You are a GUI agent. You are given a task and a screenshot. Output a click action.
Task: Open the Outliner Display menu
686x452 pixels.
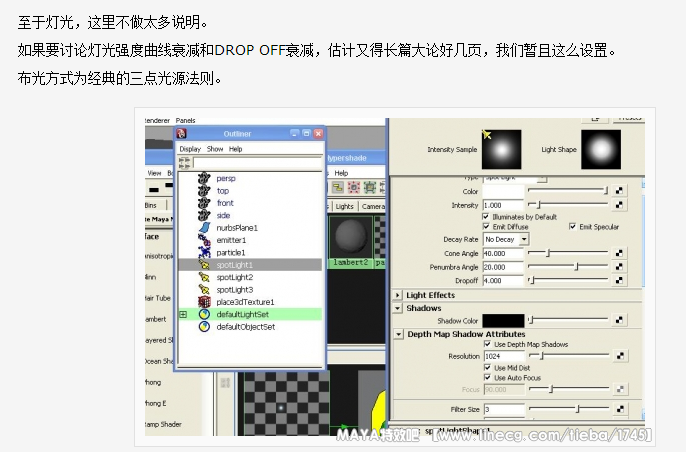coord(190,149)
